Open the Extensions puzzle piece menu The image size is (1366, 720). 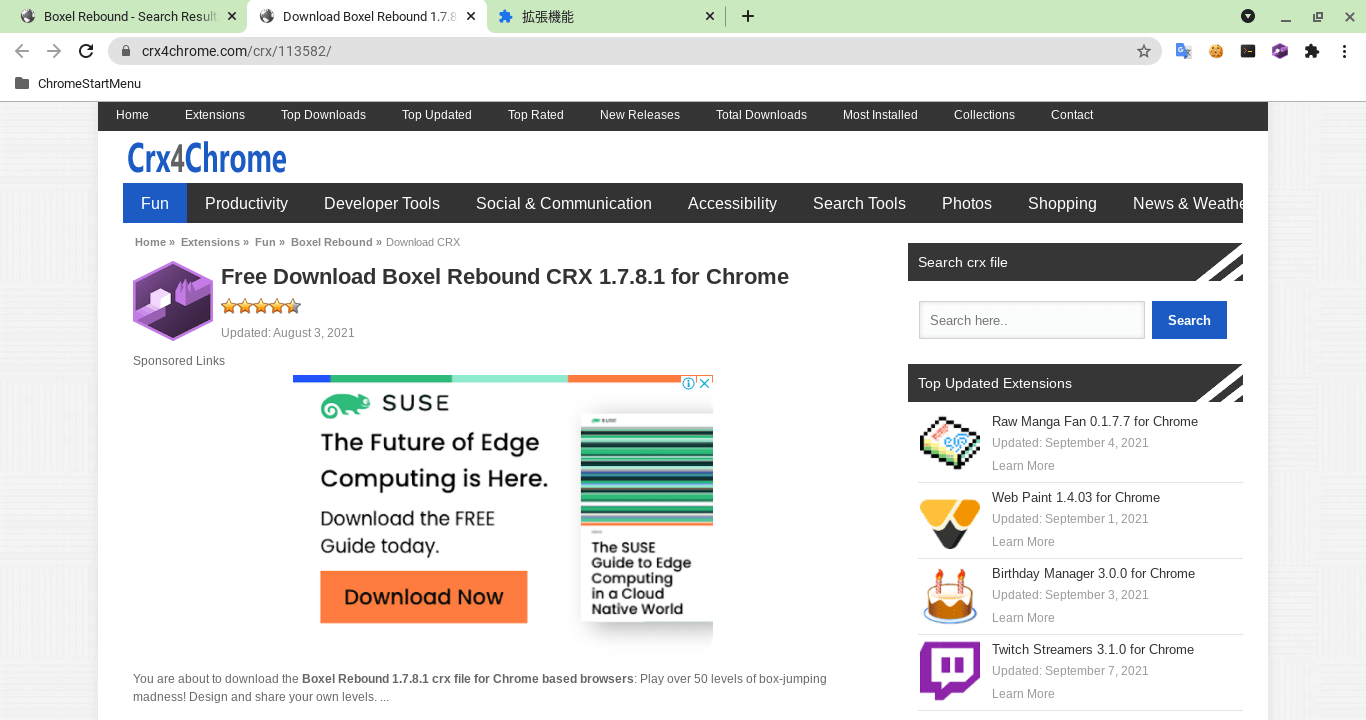coord(1312,51)
